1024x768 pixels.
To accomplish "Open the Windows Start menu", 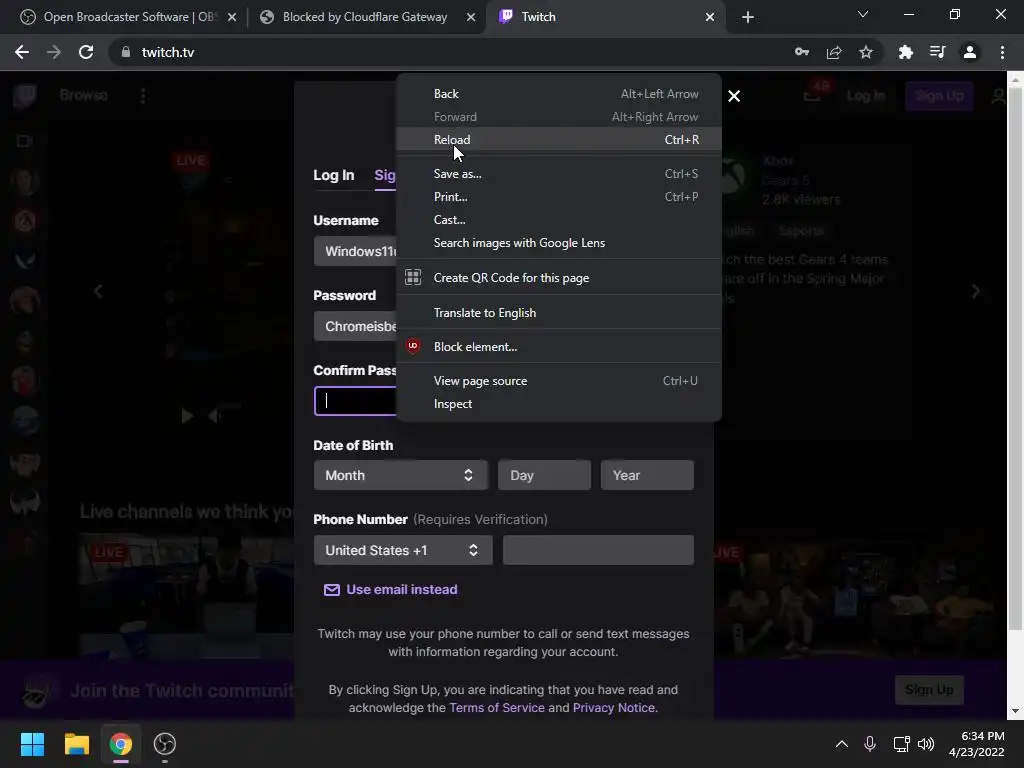I will [32, 744].
